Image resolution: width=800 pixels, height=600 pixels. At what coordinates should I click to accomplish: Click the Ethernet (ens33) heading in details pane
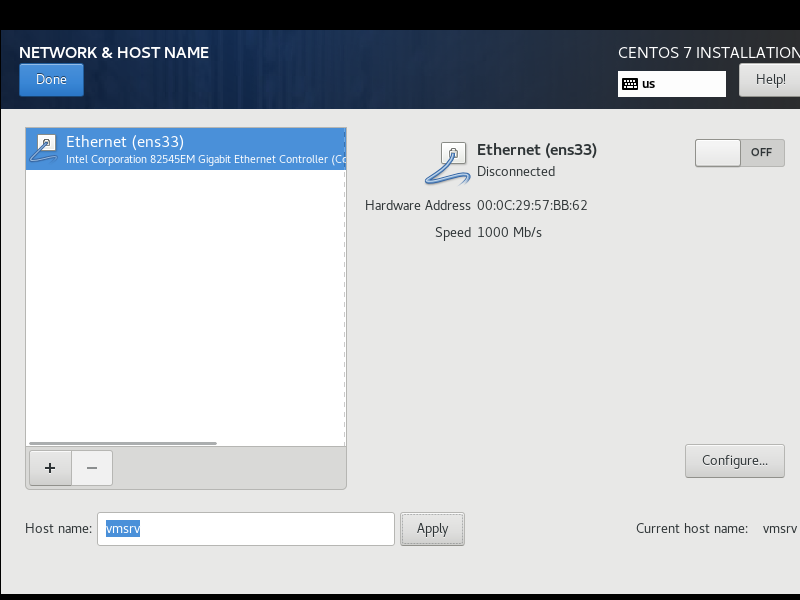coord(537,150)
